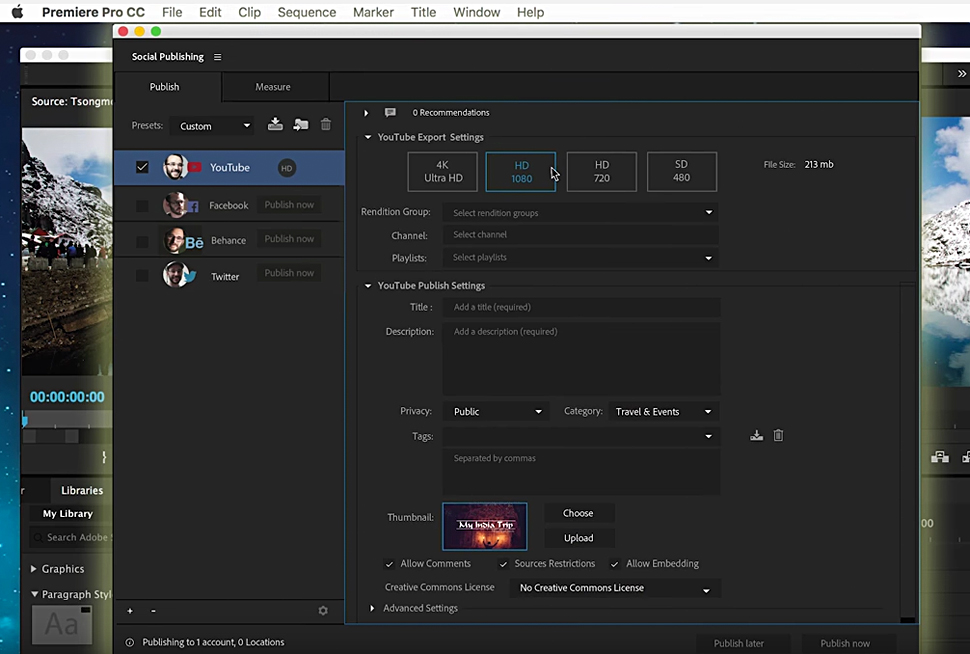Open the Social Publishing panel menu icon
Image resolution: width=970 pixels, height=654 pixels.
(217, 57)
